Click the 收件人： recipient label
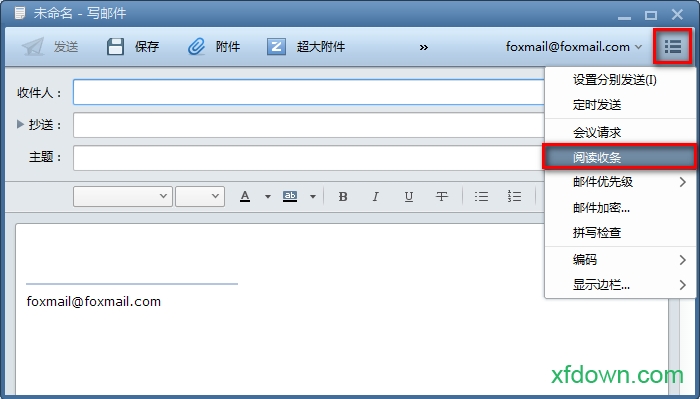700x399 pixels. coord(39,93)
